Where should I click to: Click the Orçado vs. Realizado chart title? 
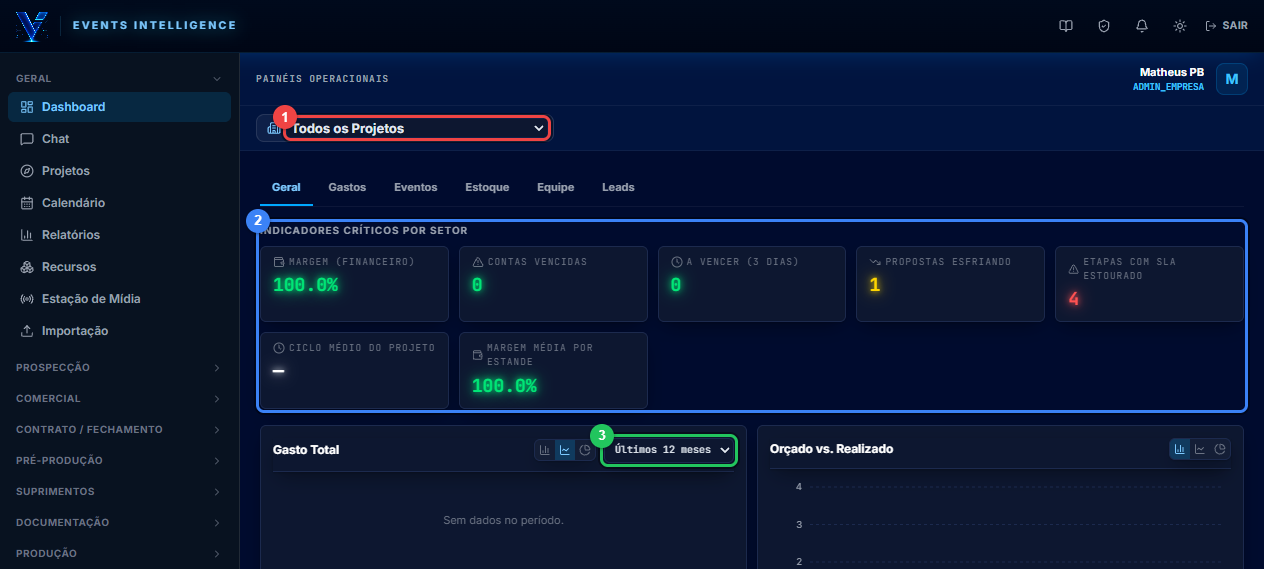coord(831,449)
